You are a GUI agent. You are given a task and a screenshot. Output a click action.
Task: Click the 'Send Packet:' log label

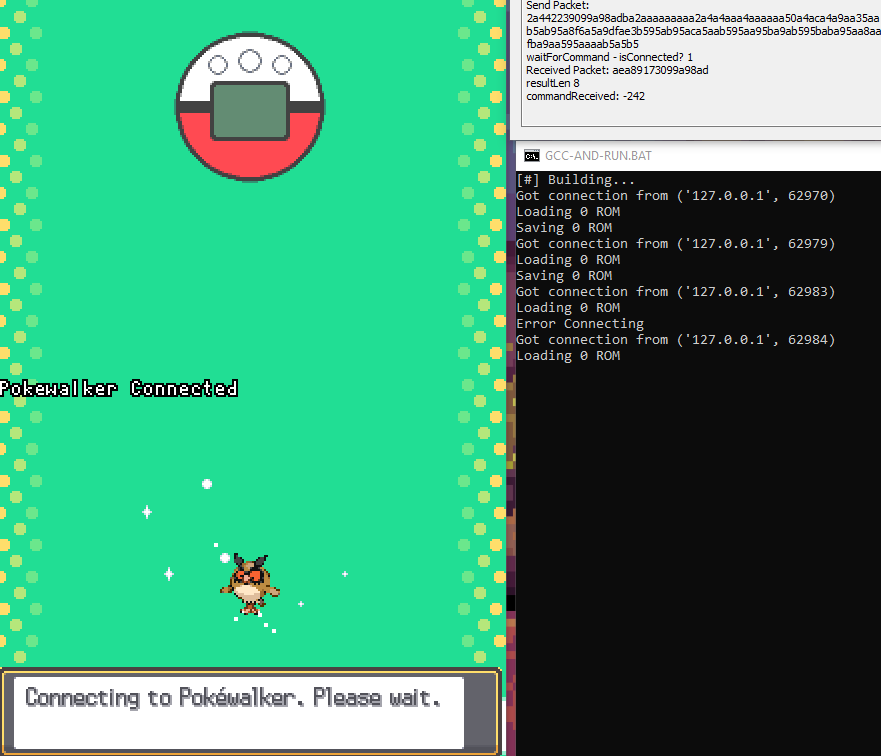[557, 6]
